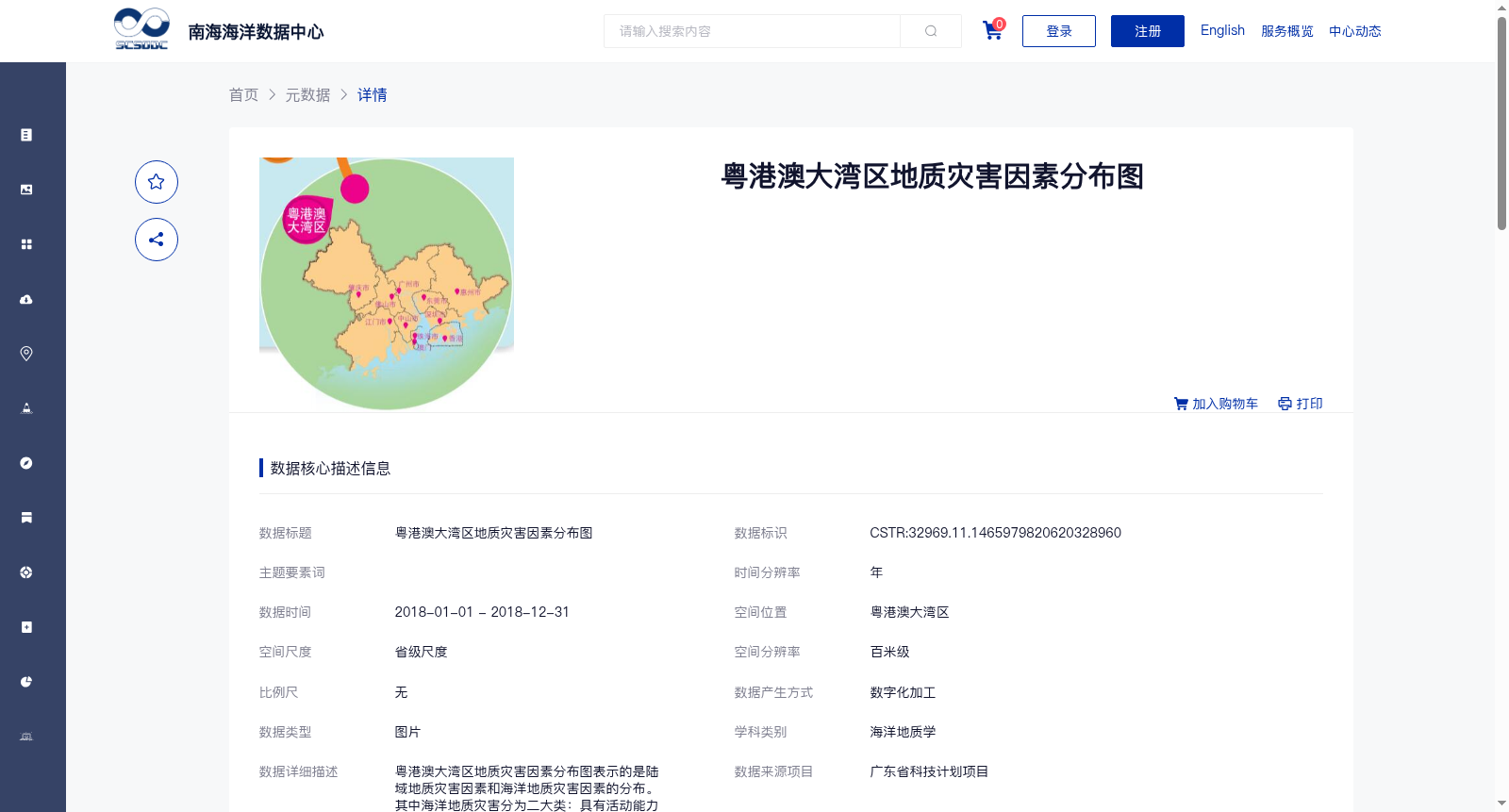1509x812 pixels.
Task: Click the 主题要素词 field label
Action: point(292,572)
